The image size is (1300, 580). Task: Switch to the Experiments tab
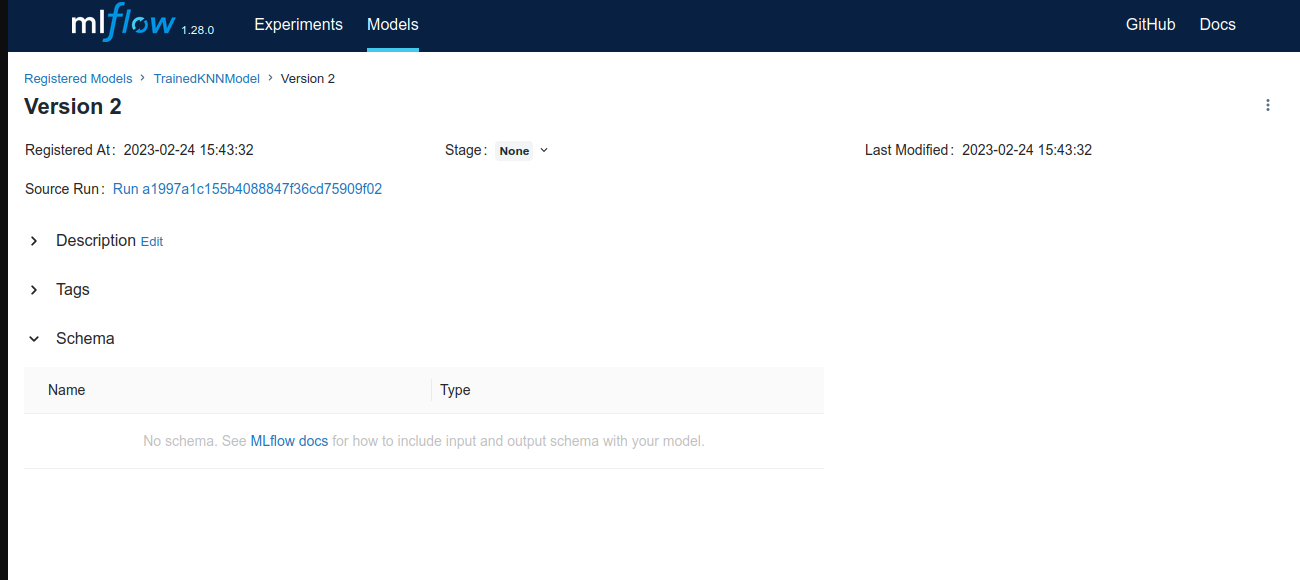tap(298, 24)
